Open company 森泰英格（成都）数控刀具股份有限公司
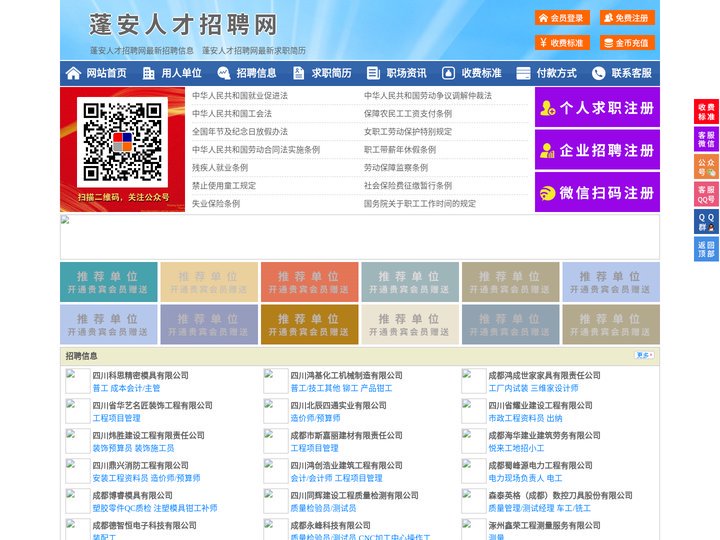This screenshot has height=540, width=720. pos(560,495)
